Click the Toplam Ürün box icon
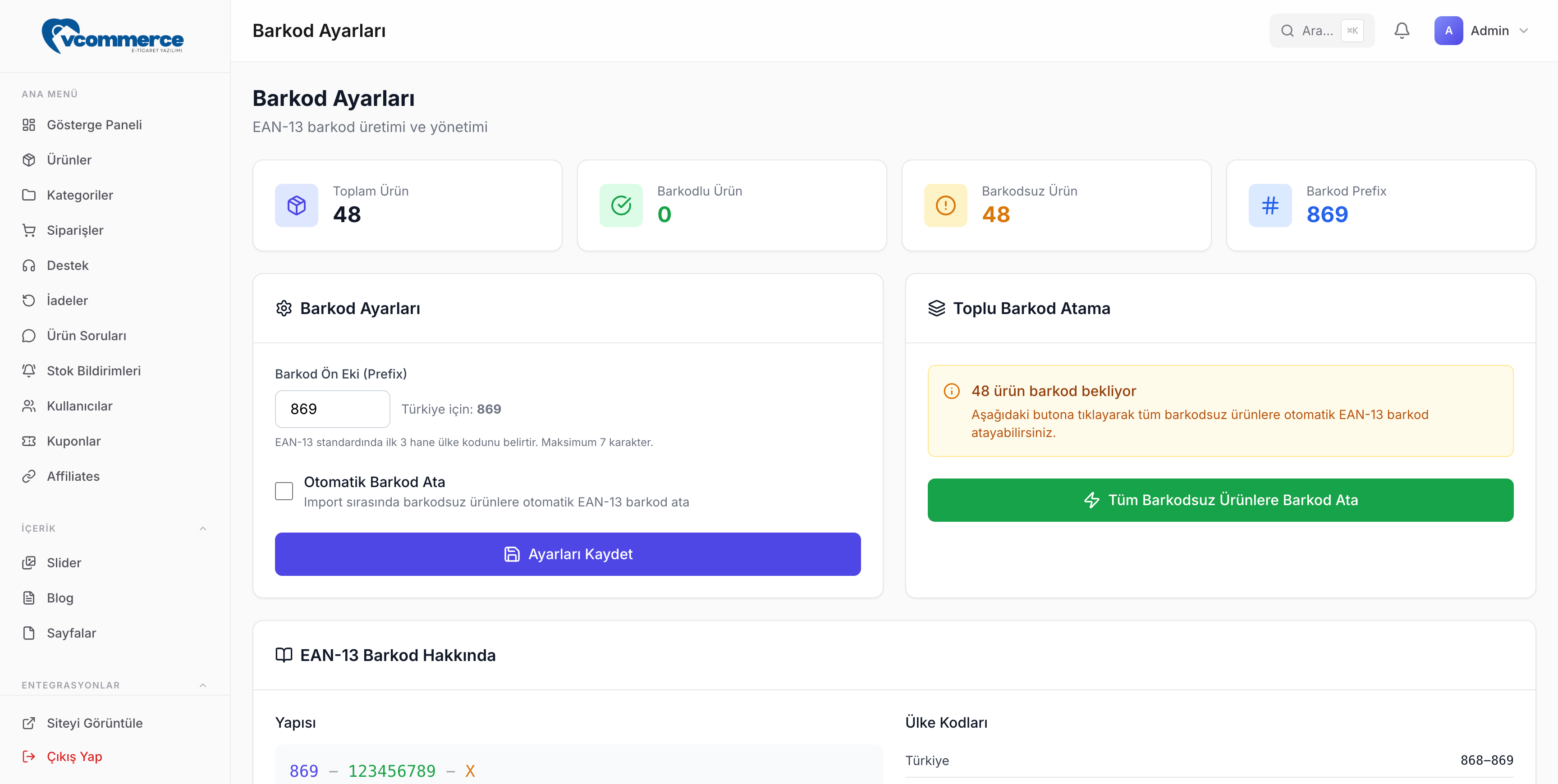Screen dimensions: 1558x784 click(x=296, y=205)
